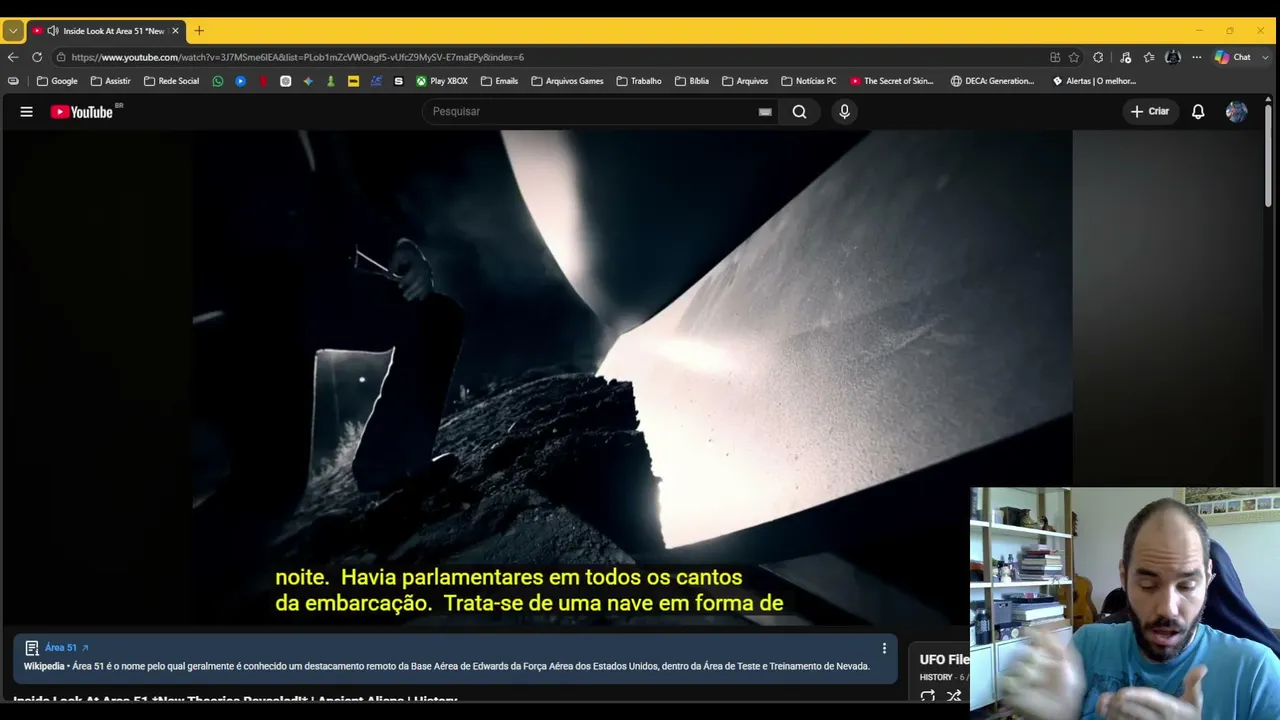Open the media music control icon
This screenshot has height=720, width=1280.
click(x=1125, y=57)
